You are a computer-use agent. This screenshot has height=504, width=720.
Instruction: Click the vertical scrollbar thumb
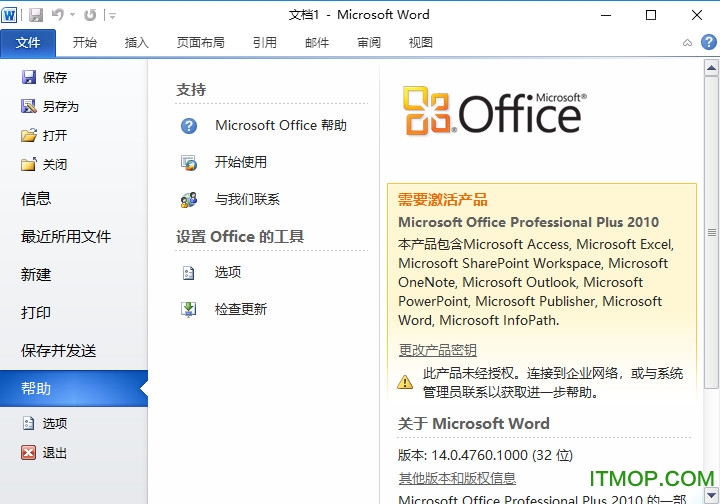(x=711, y=233)
